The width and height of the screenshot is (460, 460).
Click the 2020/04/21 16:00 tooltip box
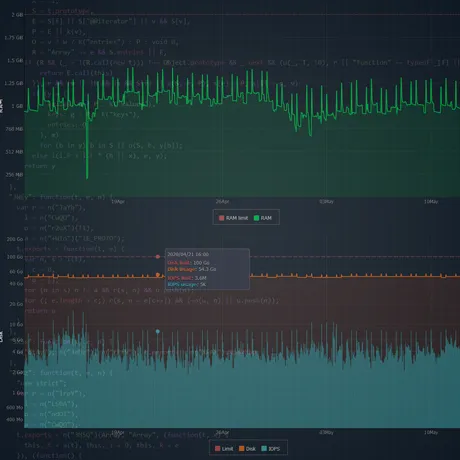click(207, 269)
